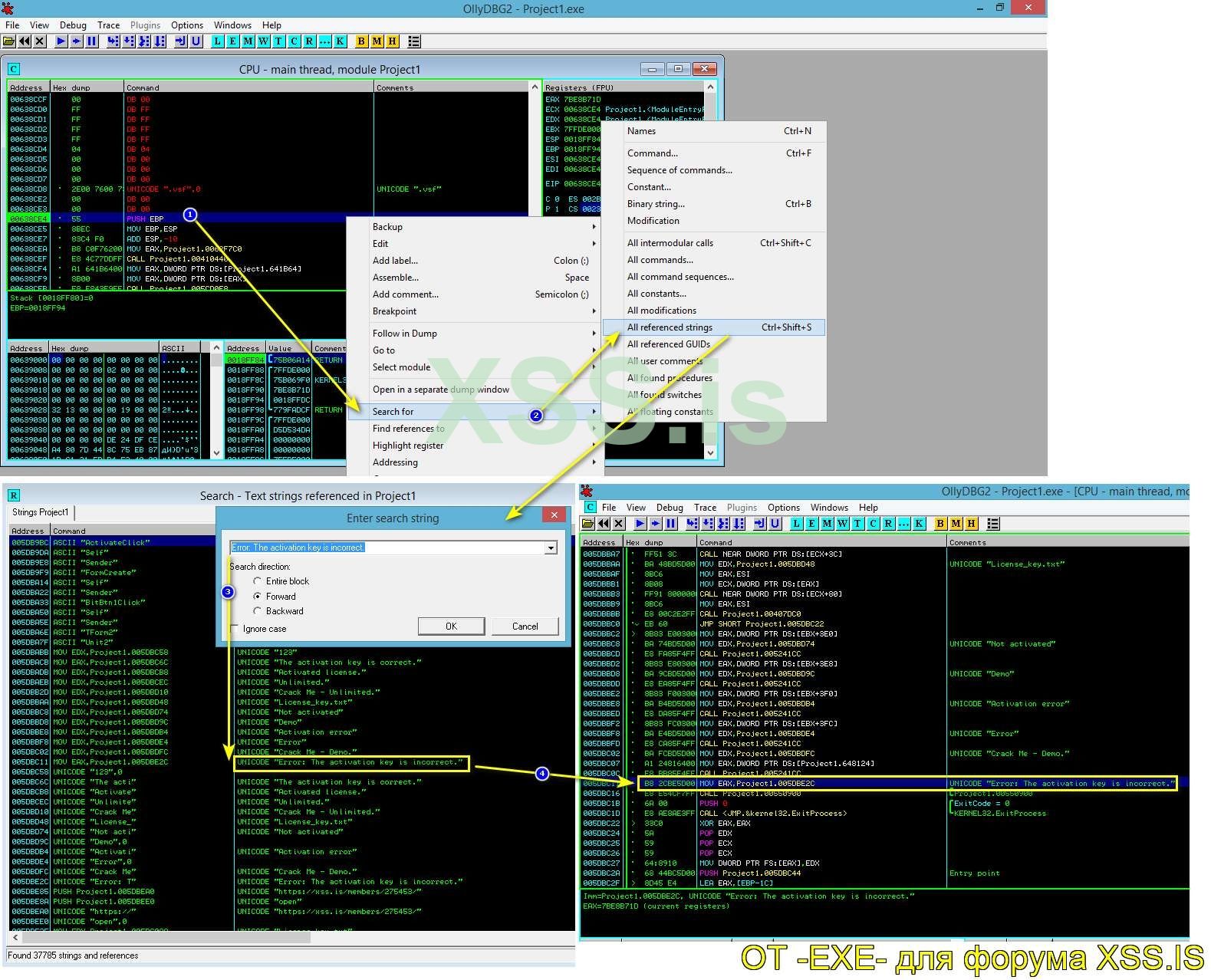The height and width of the screenshot is (980, 1211).
Task: Open the Debug menu in main OllyDBG2 window
Action: point(73,25)
